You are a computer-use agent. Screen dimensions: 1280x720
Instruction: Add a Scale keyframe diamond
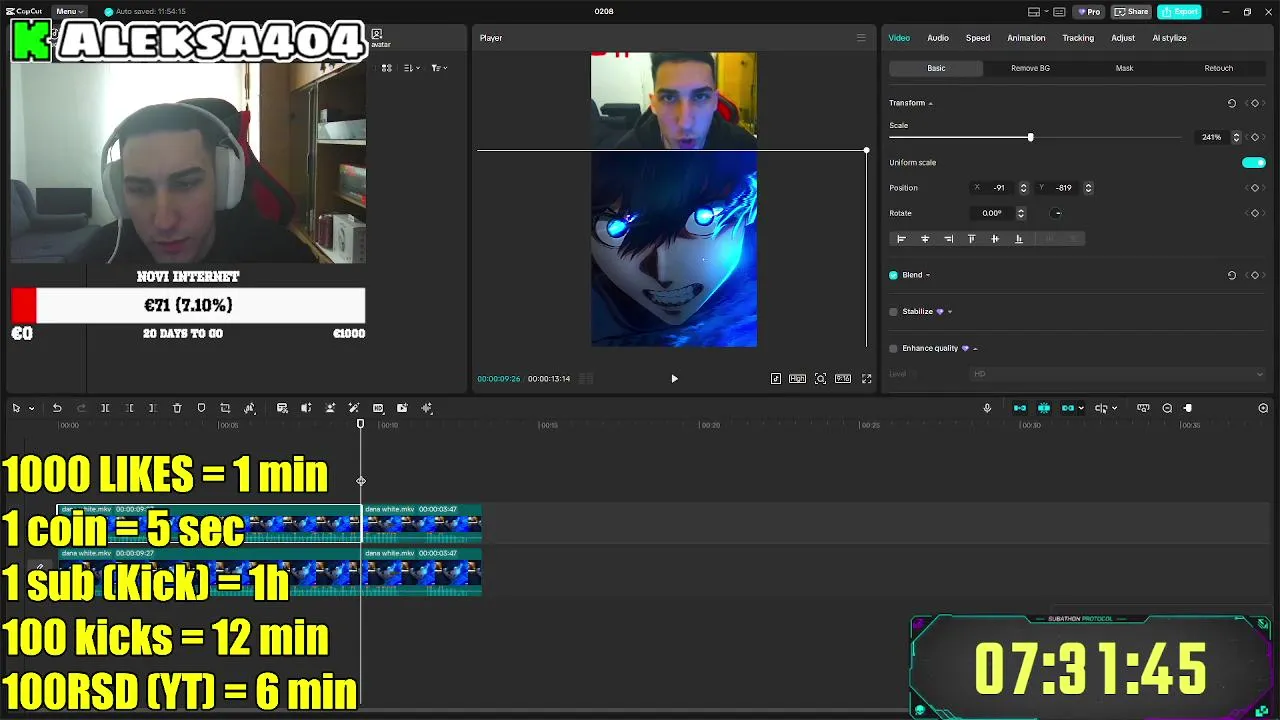click(x=1255, y=137)
